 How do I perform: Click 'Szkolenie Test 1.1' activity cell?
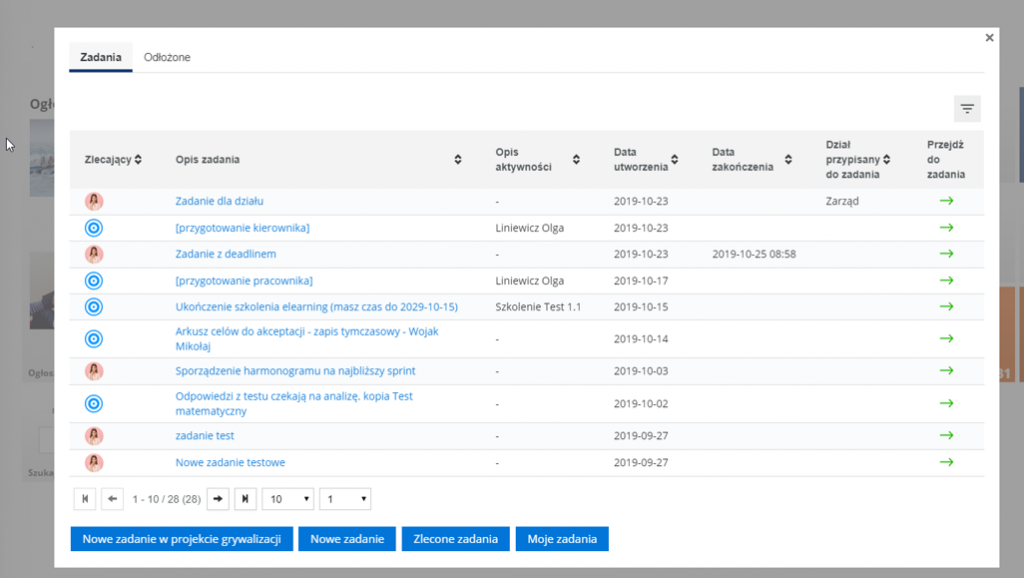tap(538, 307)
